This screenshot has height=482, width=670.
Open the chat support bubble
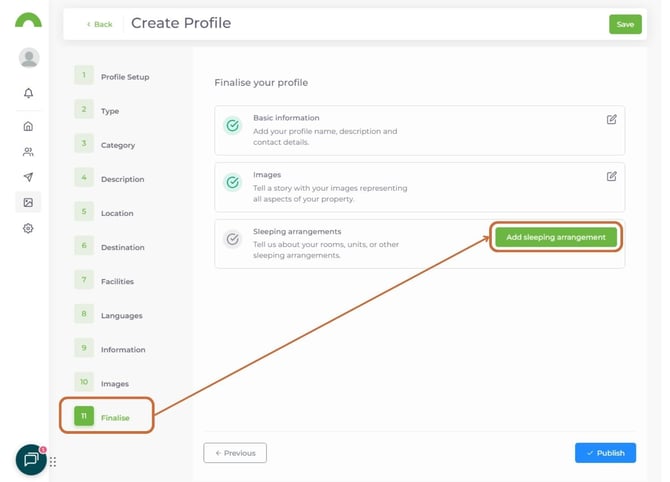(31, 459)
